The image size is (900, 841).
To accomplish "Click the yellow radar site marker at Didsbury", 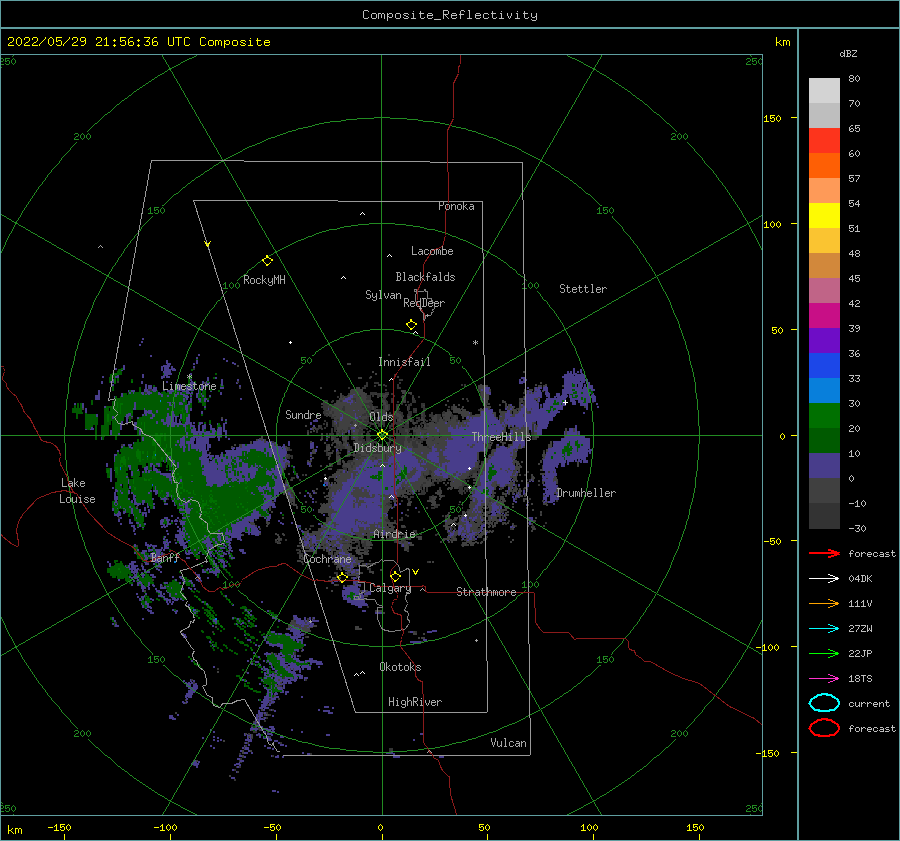I will point(382,435).
